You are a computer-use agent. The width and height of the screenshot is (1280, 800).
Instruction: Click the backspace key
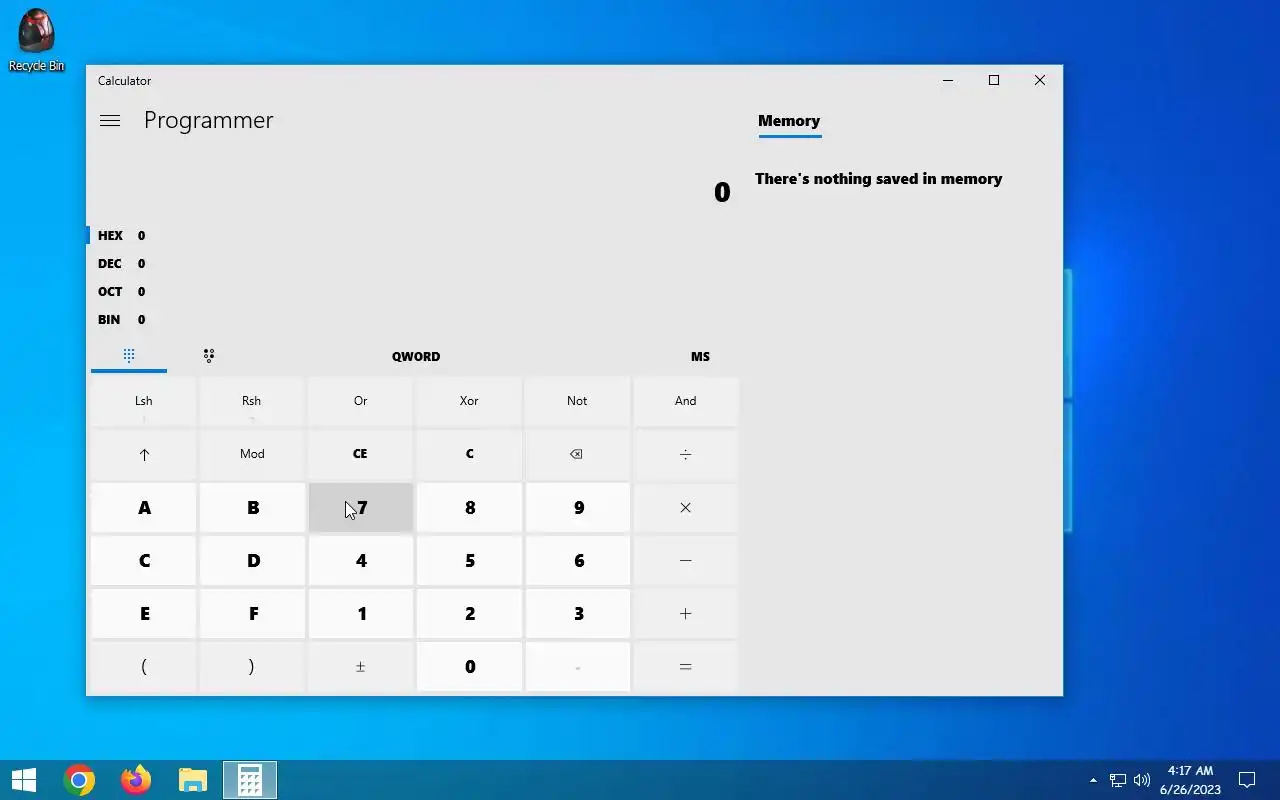[577, 454]
